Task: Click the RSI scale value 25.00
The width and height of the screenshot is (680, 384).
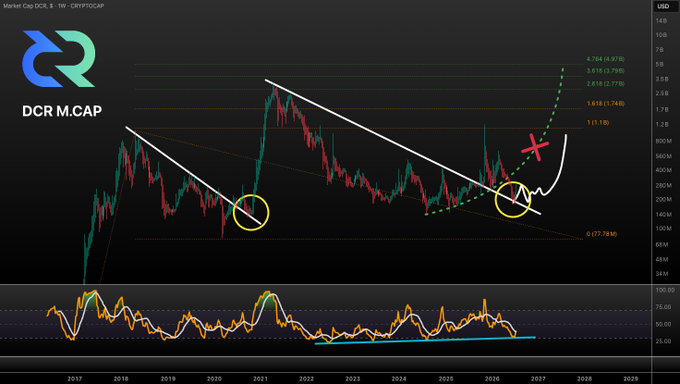Action: 665,341
